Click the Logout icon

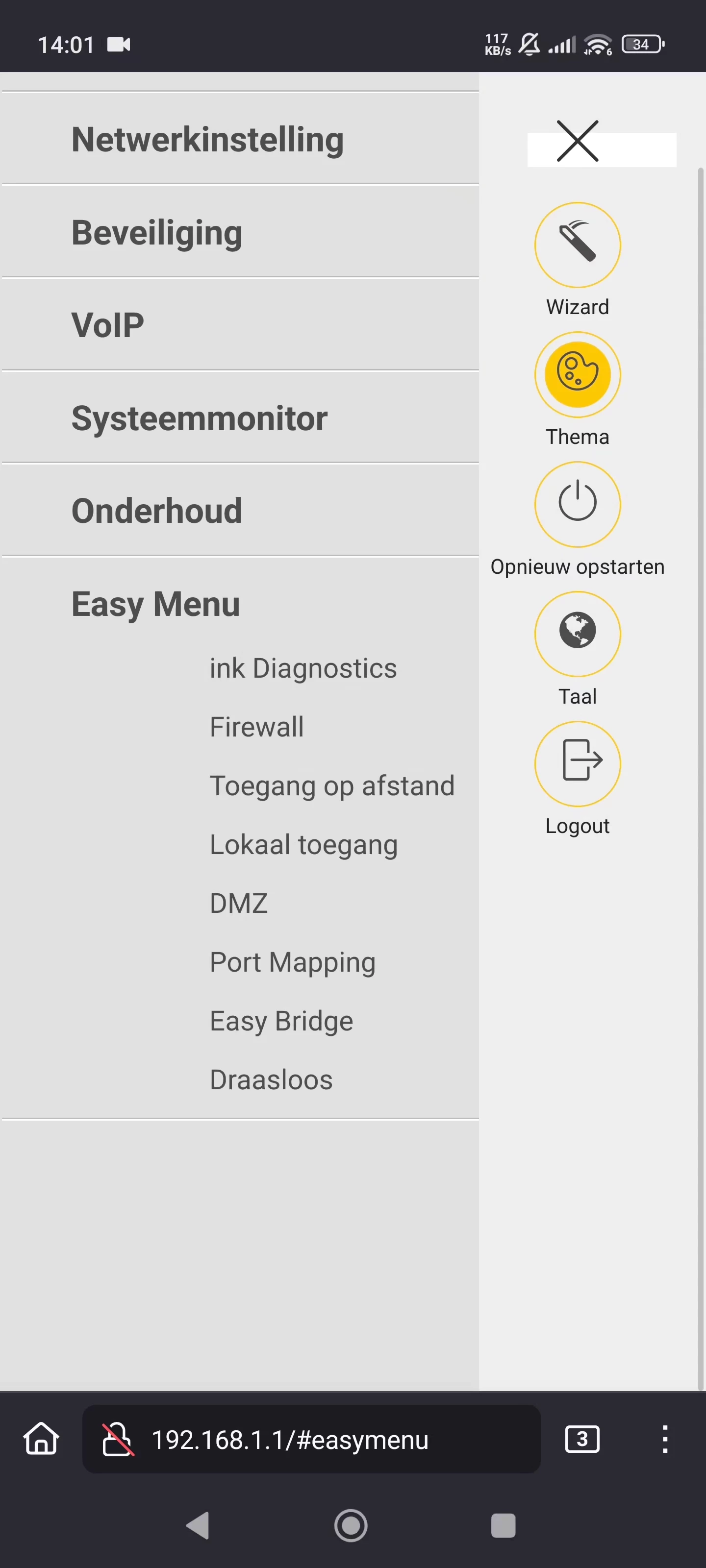coord(578,763)
